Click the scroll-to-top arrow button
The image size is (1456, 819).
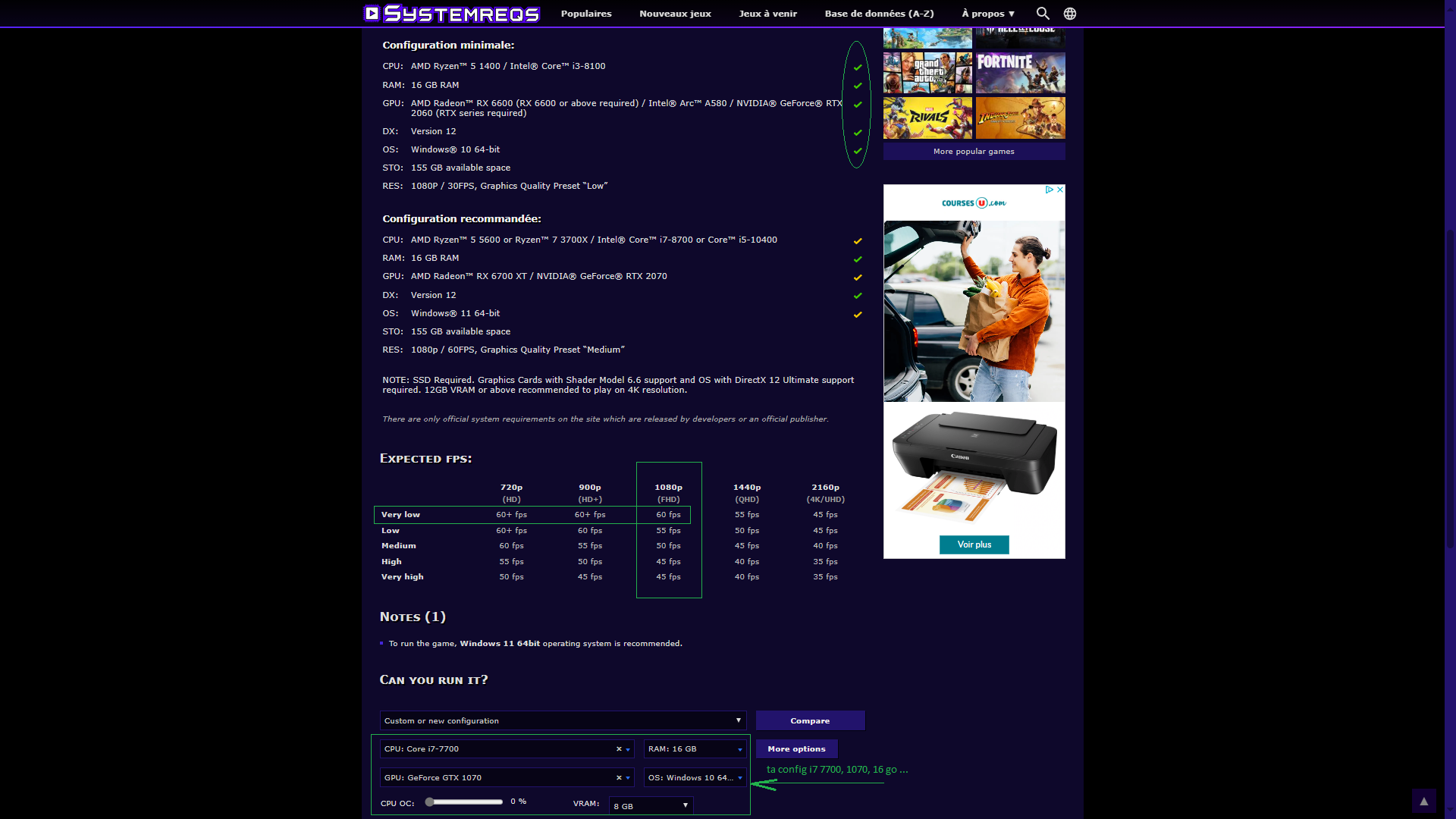pos(1423,801)
